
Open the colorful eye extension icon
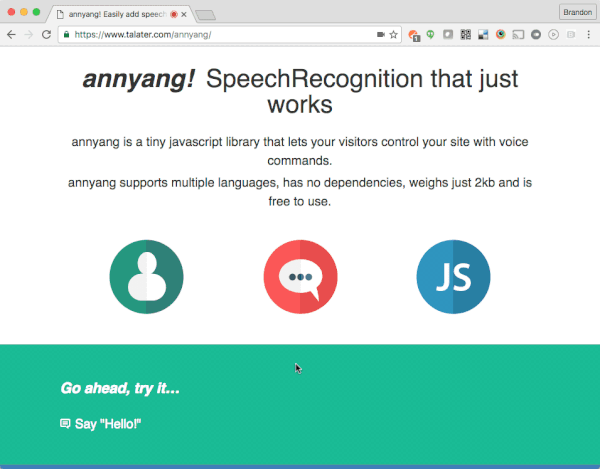(x=501, y=35)
